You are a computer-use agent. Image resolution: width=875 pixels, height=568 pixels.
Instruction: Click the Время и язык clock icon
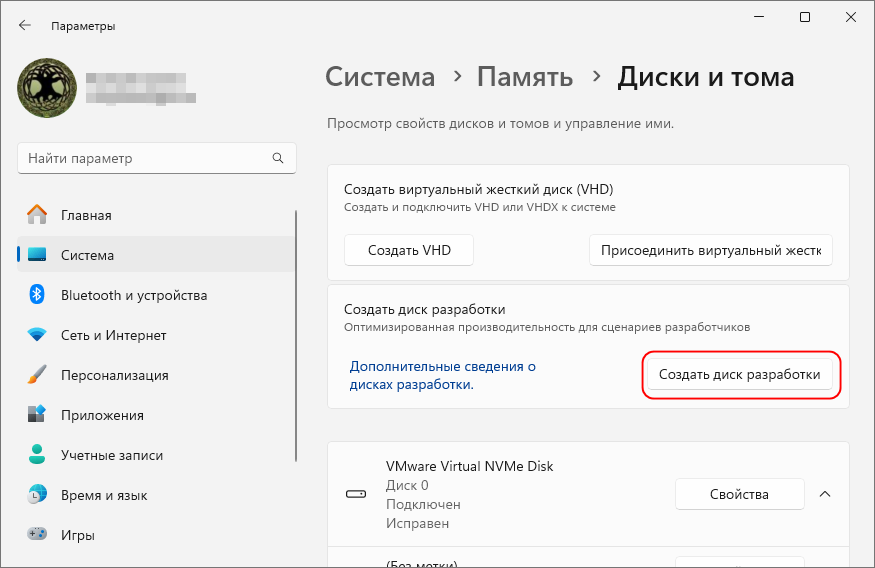(x=37, y=495)
